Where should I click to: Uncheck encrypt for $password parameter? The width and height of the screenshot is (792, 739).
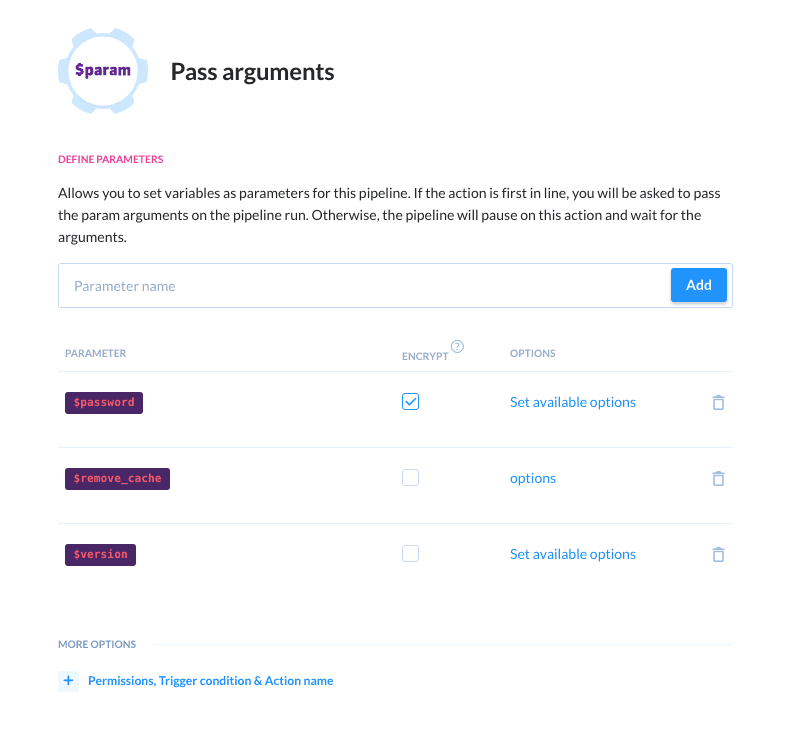410,402
